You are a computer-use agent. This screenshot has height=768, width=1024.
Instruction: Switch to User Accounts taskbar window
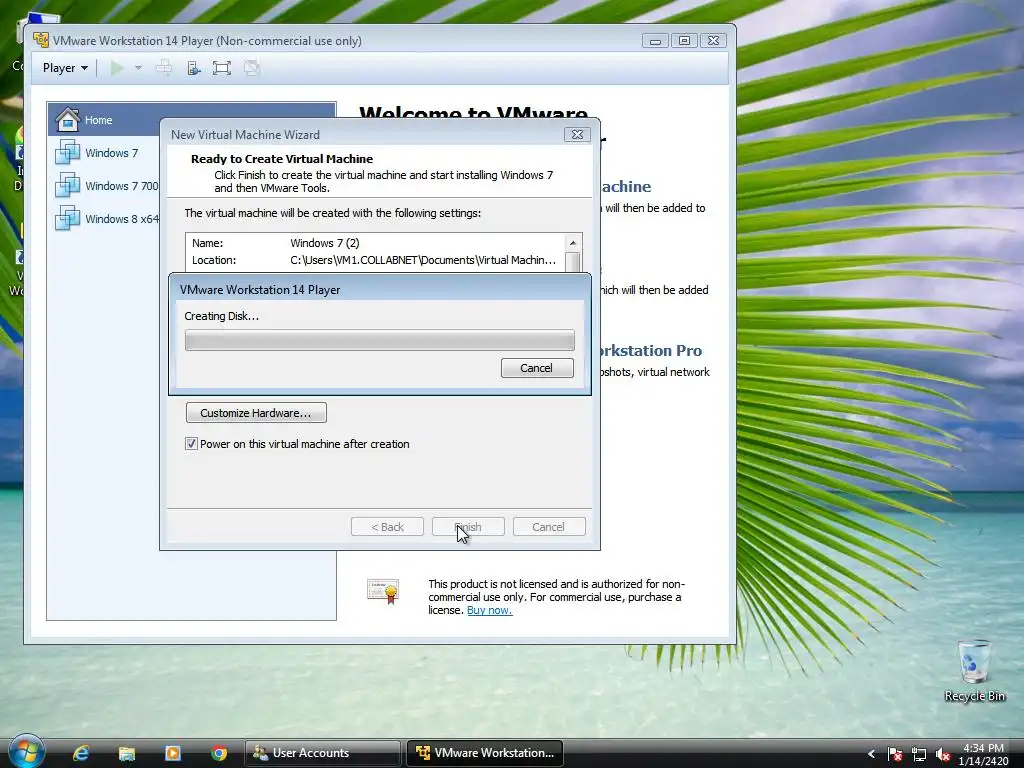pyautogui.click(x=323, y=753)
